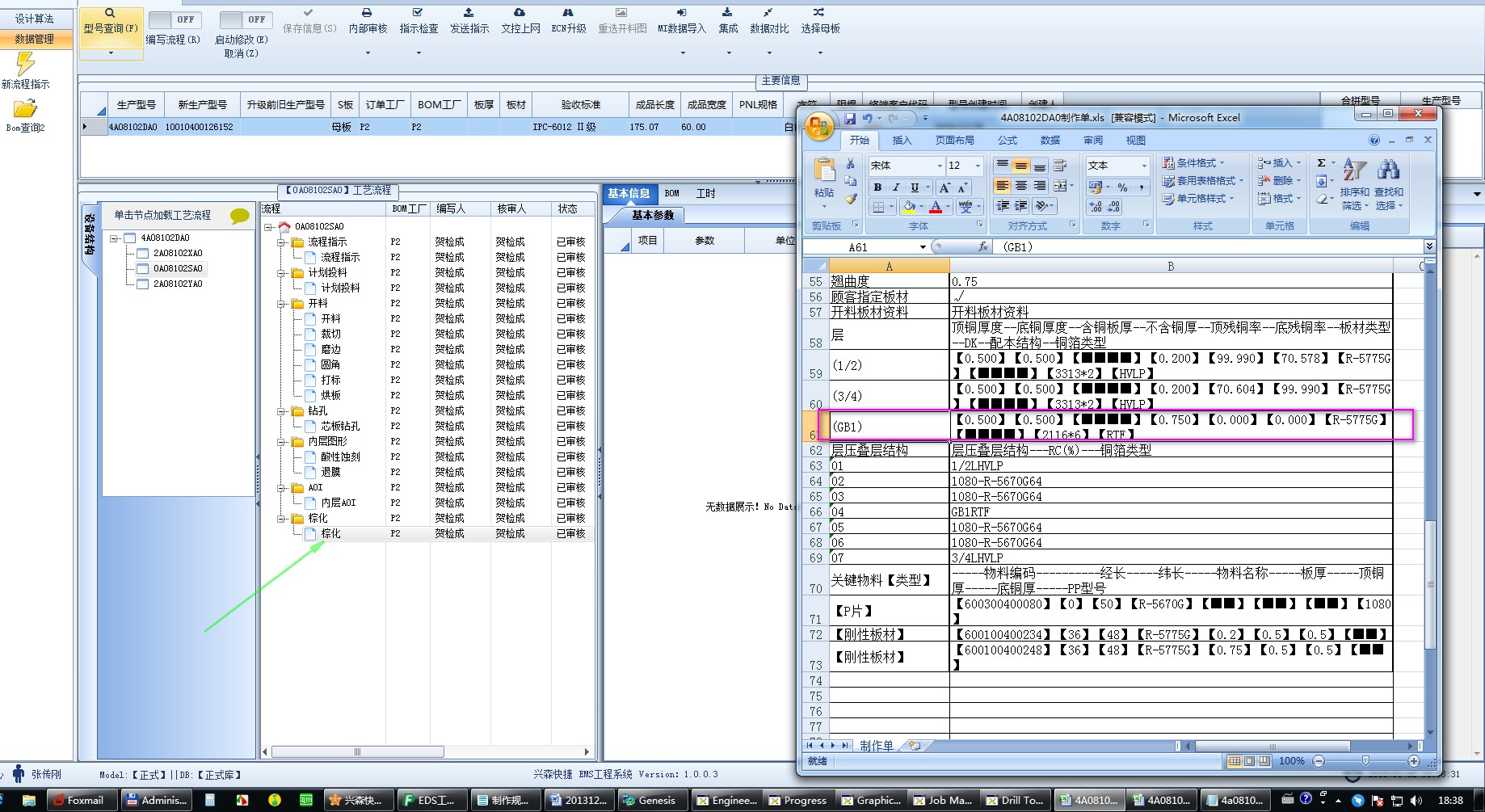Apply italic formatting in Excel

pos(896,187)
